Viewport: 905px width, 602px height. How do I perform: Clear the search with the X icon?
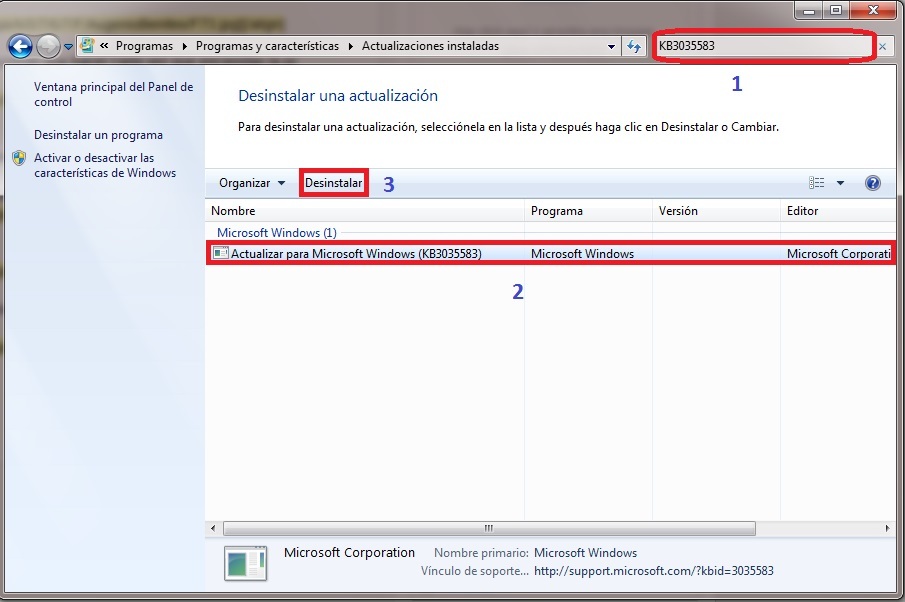[x=882, y=46]
